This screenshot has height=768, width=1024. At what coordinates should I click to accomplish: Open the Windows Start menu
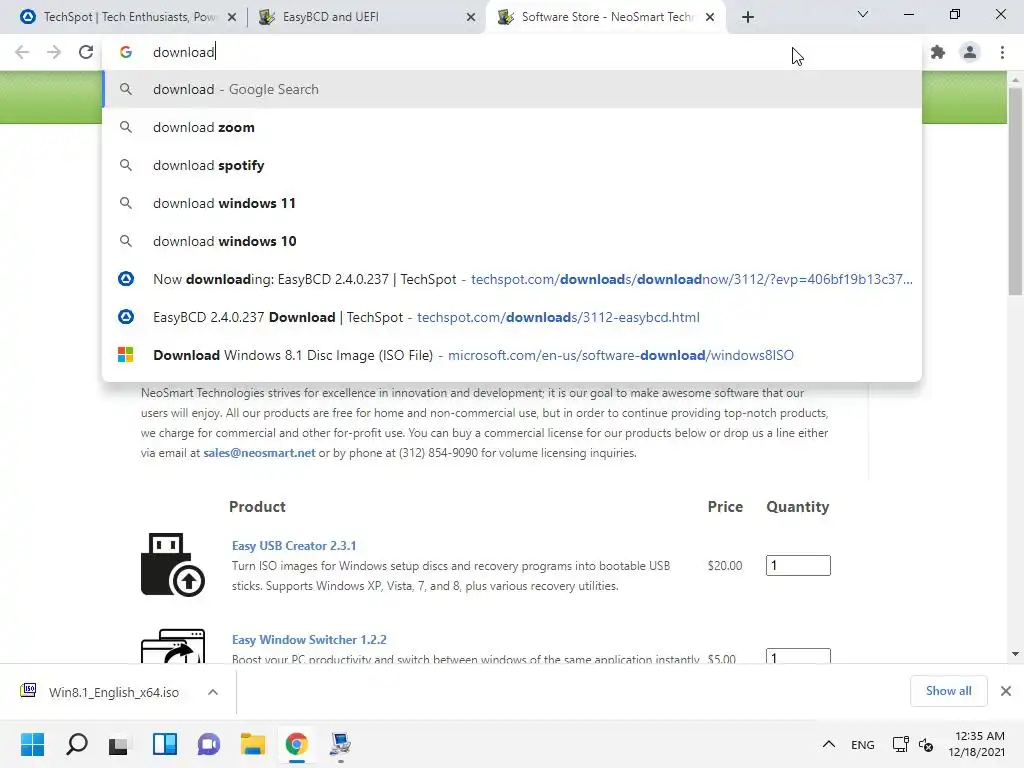coord(33,744)
